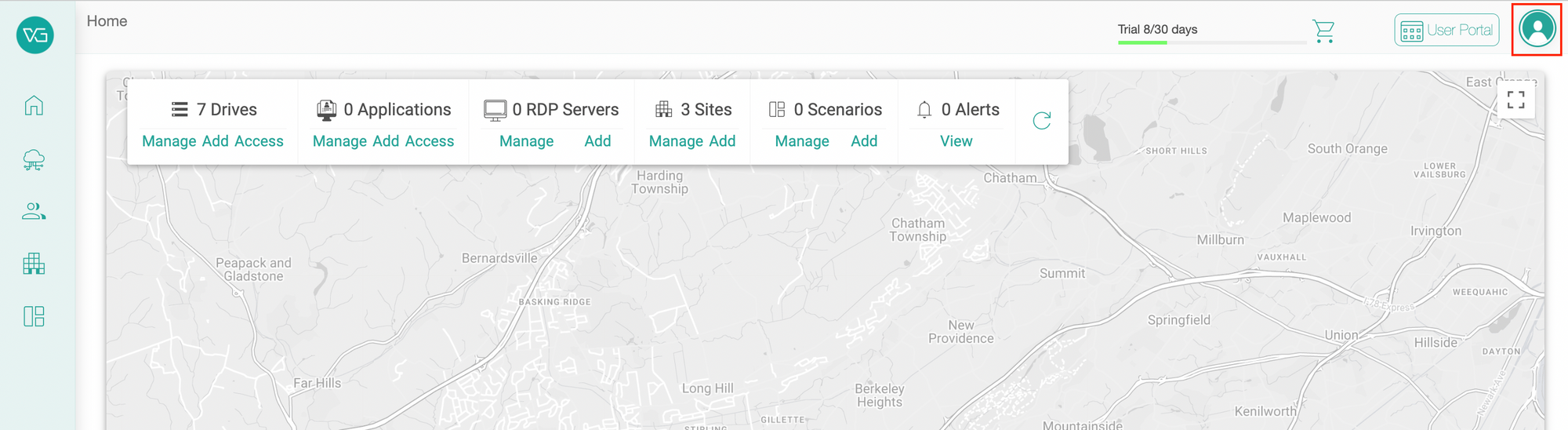Manage Applications
1568x430 pixels.
click(x=339, y=141)
